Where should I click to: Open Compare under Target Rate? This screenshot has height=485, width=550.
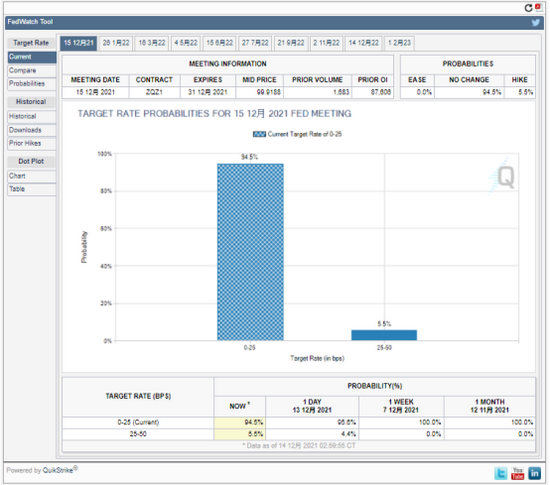coord(32,70)
